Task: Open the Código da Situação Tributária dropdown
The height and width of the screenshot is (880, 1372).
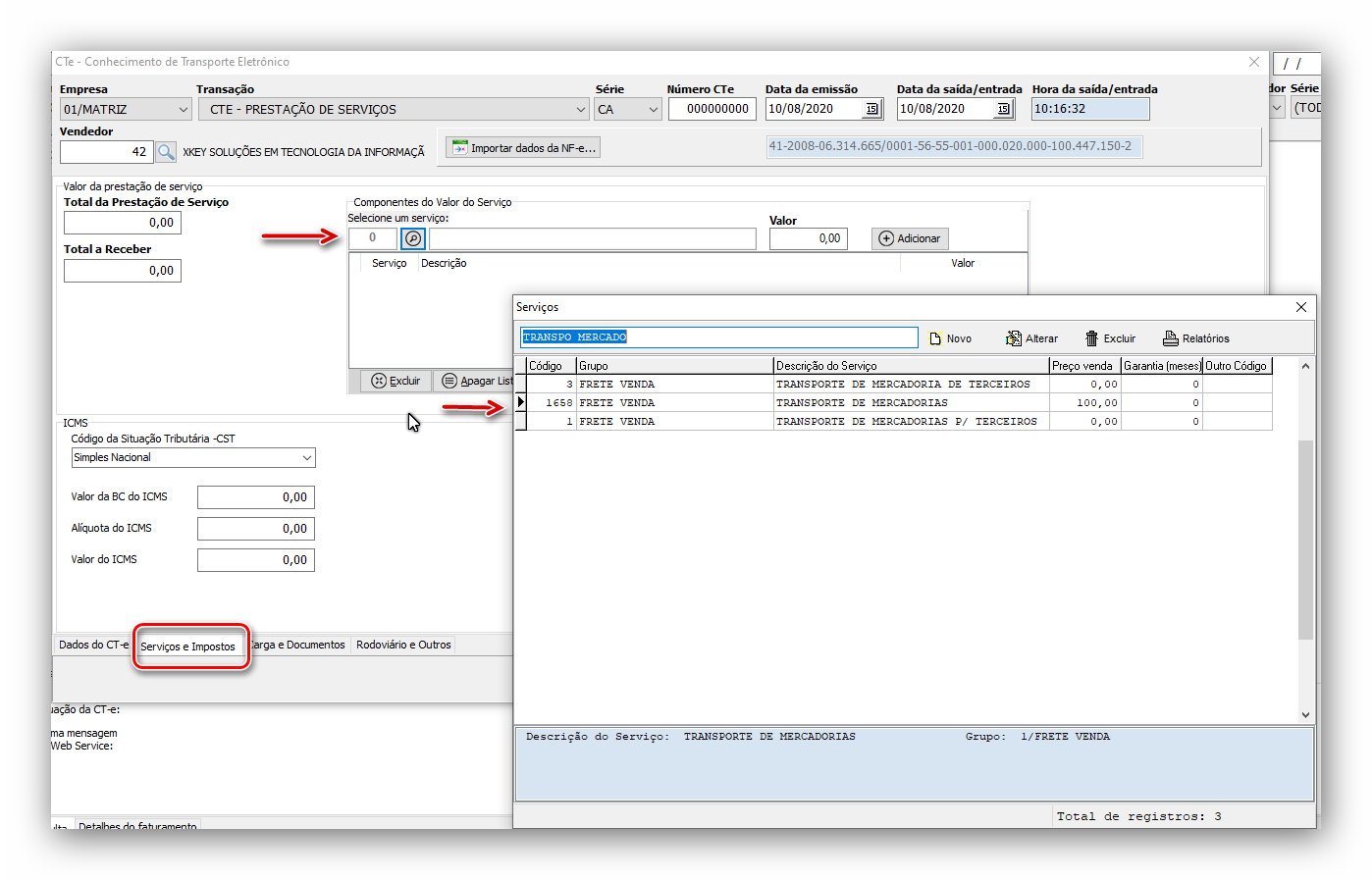Action: tap(307, 458)
